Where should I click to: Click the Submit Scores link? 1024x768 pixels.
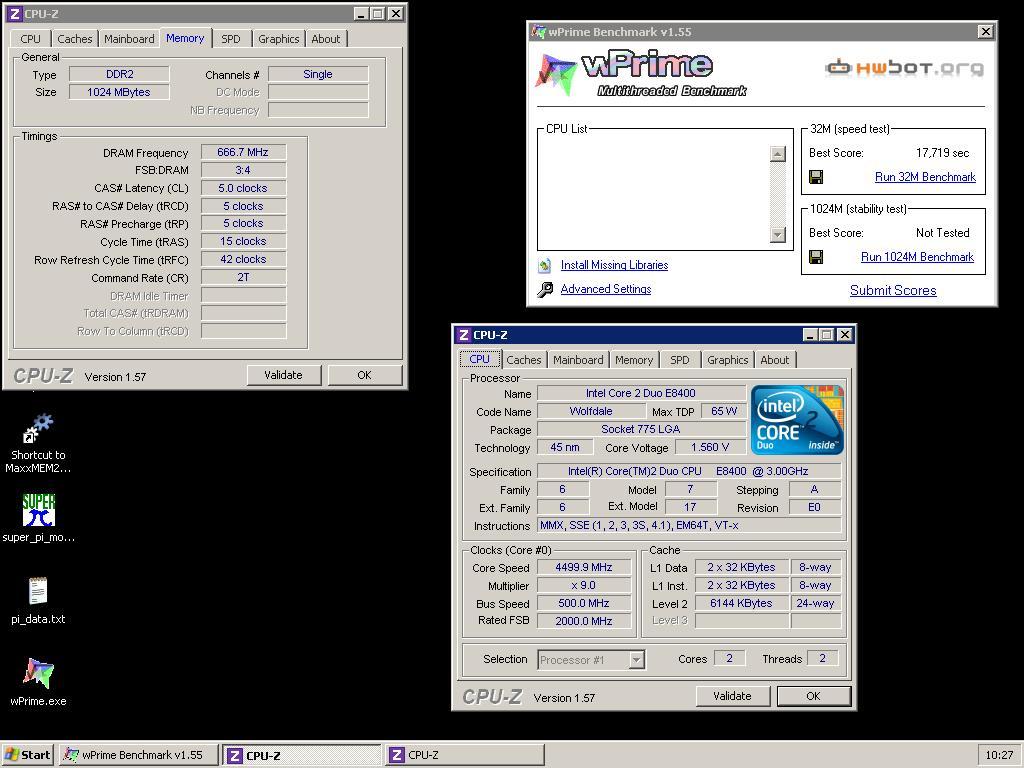893,291
